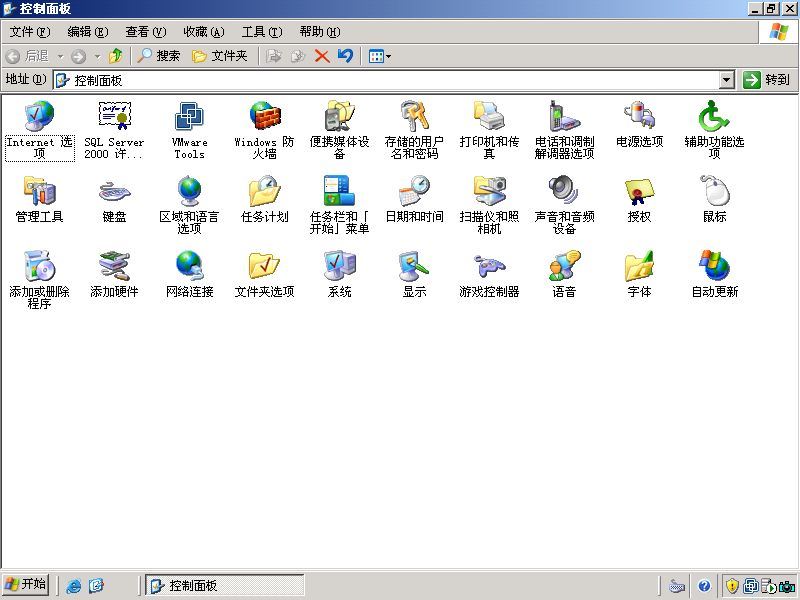Viewport: 800px width, 600px height.
Task: Click the 搜索 toolbar button
Action: click(159, 56)
